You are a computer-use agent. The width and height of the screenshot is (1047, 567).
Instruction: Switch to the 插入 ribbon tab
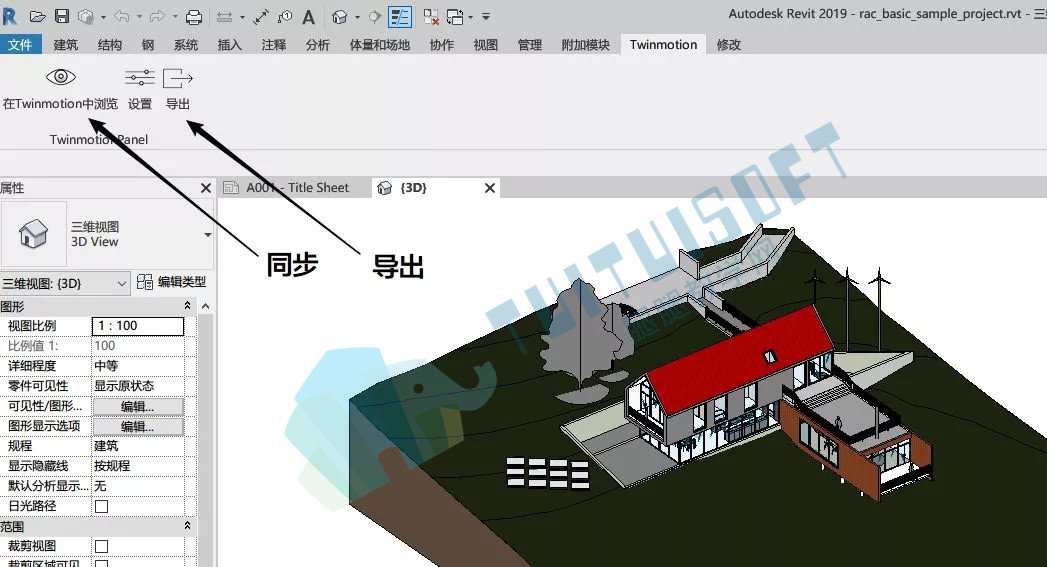point(229,45)
